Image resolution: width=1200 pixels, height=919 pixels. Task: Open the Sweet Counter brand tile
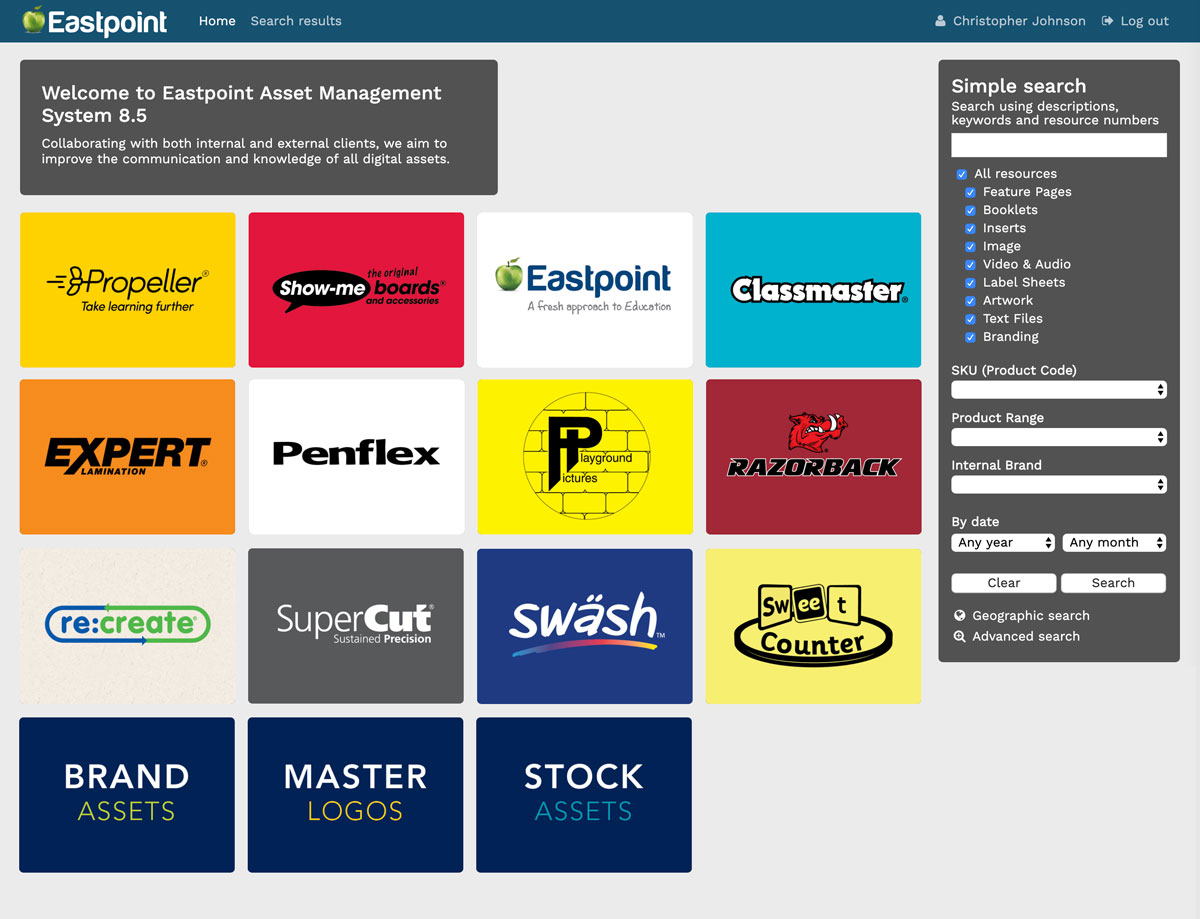pyautogui.click(x=813, y=626)
